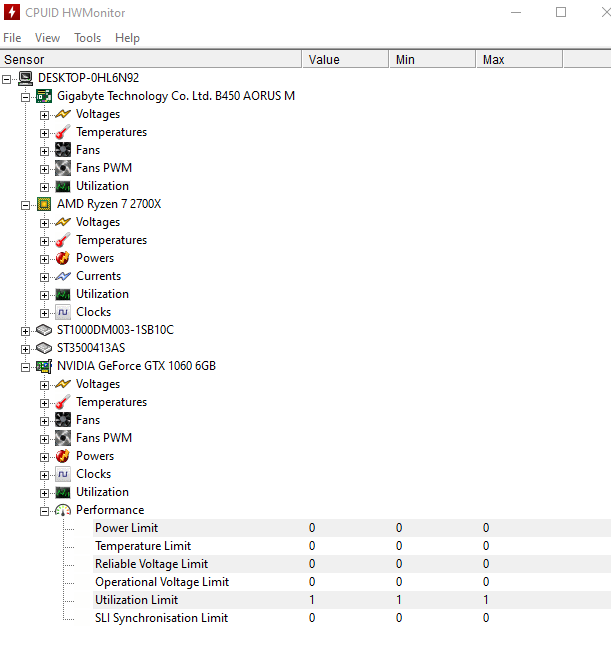Image resolution: width=611 pixels, height=658 pixels.
Task: Collapse the AMD Ryzen 7 2700X node
Action: click(x=26, y=205)
